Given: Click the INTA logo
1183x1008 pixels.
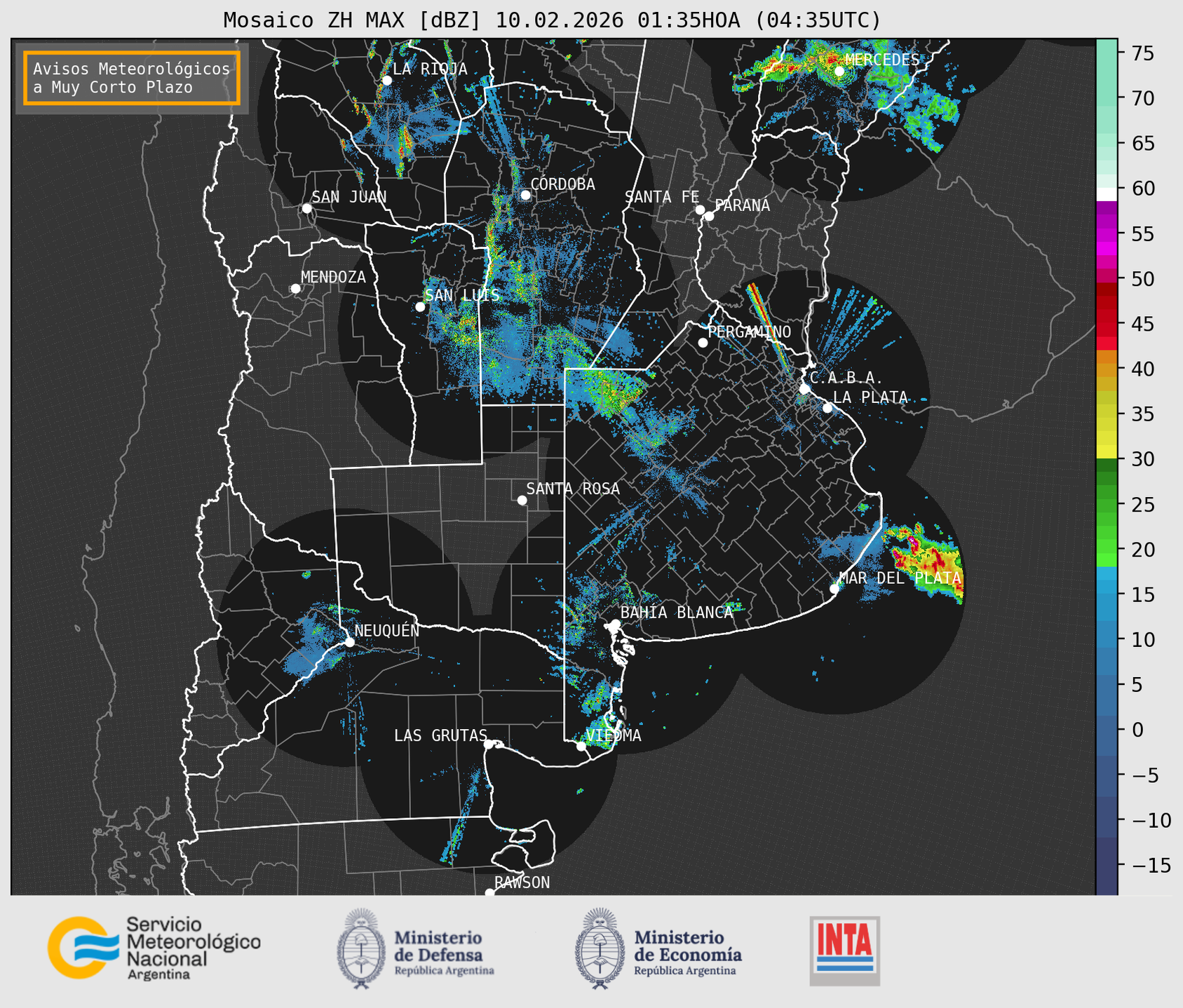Looking at the screenshot, I should 844,951.
